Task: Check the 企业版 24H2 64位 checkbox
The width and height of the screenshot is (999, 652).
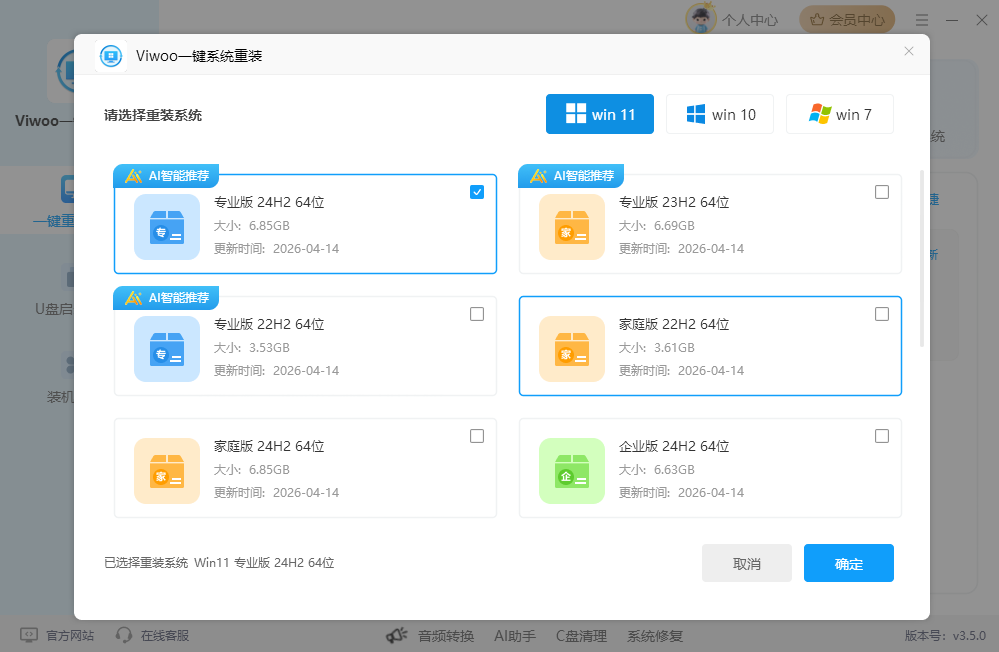Action: point(882,436)
